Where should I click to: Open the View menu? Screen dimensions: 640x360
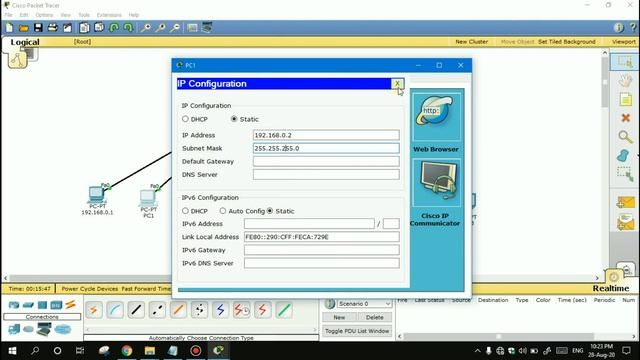pyautogui.click(x=65, y=15)
